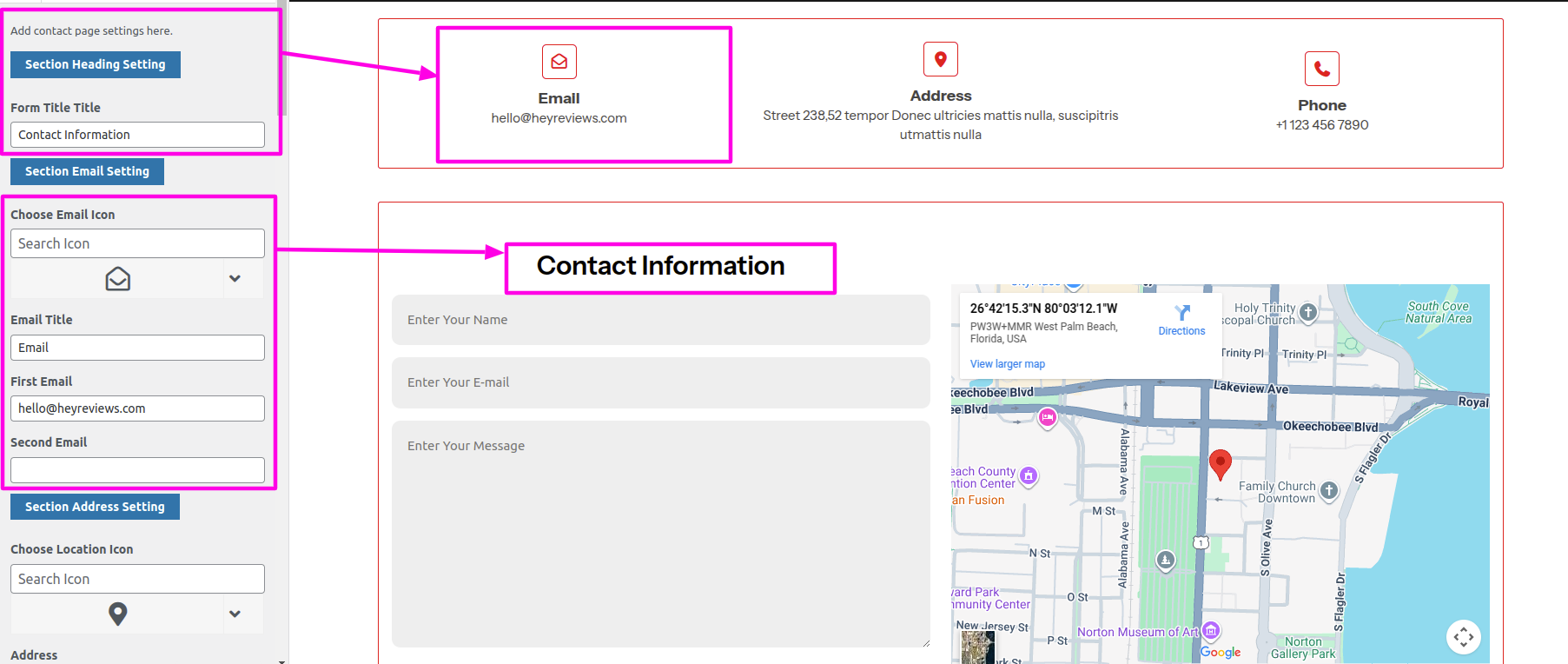Image resolution: width=1568 pixels, height=664 pixels.
Task: Expand the location icon chooser dropdown
Action: [x=235, y=614]
